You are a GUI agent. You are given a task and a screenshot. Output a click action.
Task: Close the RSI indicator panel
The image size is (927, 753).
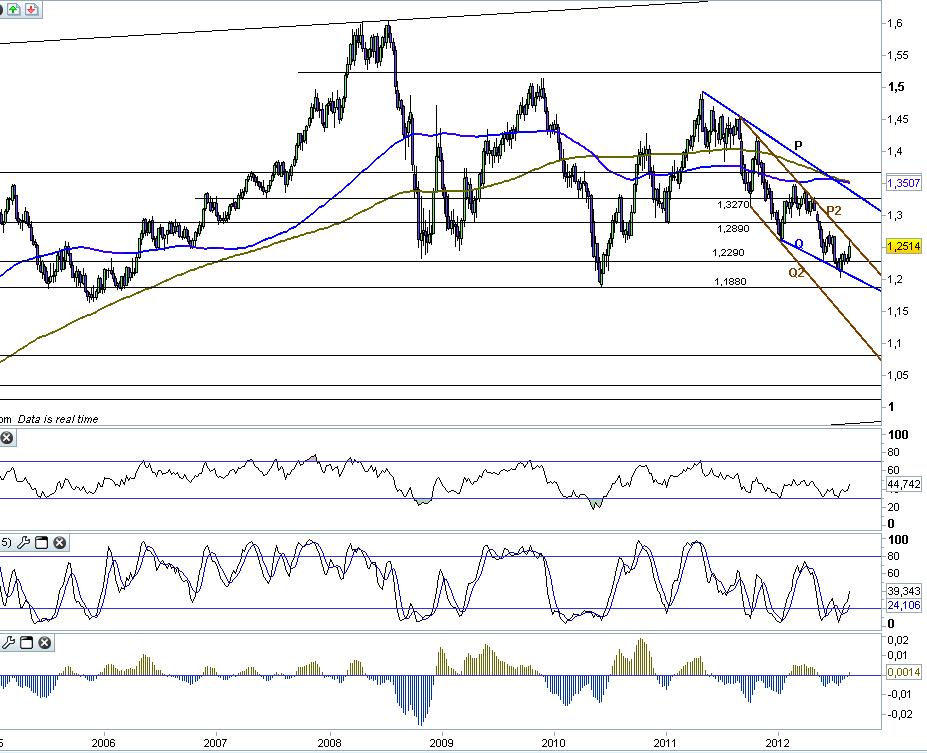point(7,438)
